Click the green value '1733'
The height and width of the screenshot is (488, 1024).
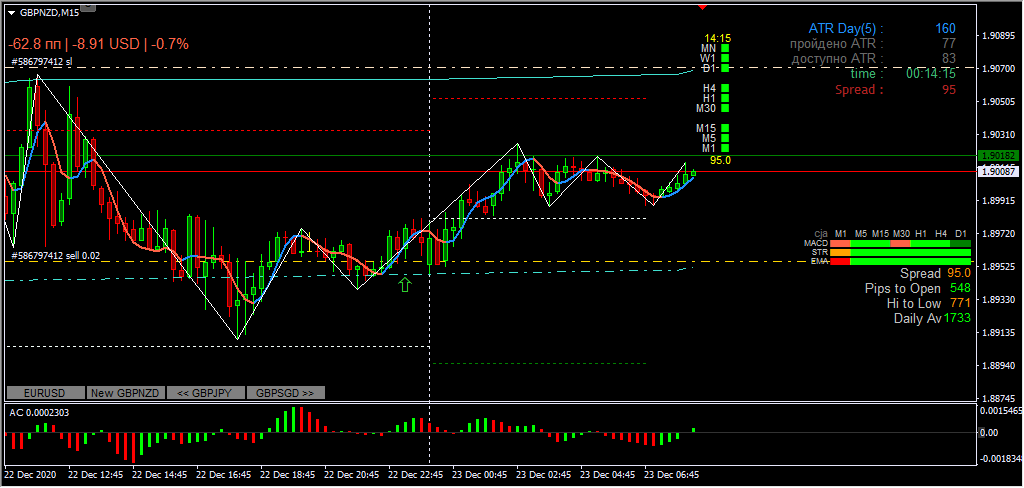pos(957,319)
